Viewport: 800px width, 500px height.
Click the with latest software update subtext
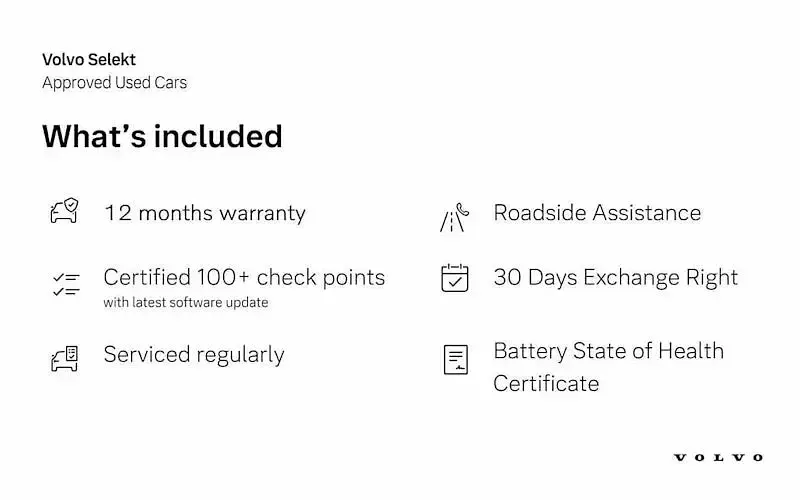tap(186, 303)
